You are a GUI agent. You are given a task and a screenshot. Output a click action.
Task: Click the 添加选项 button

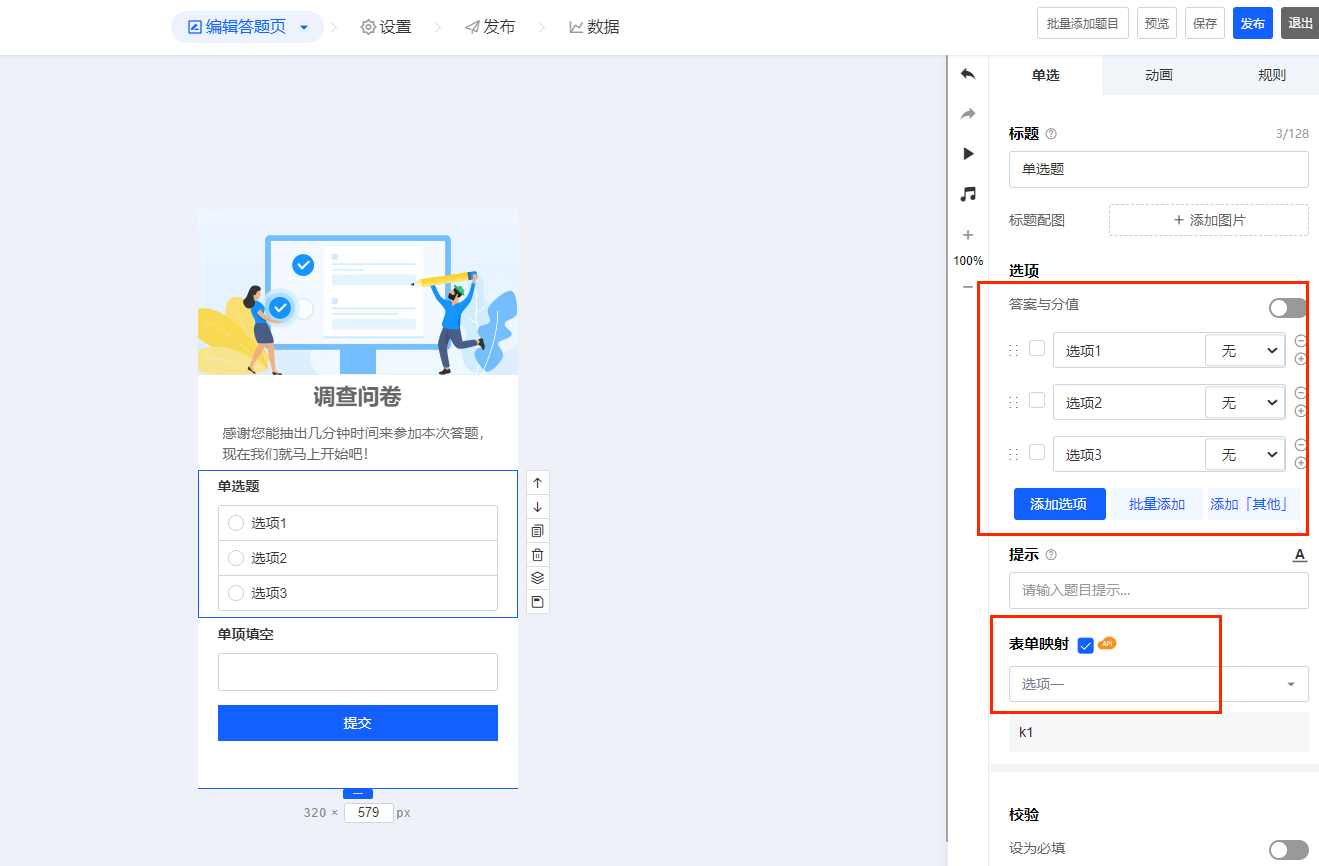coord(1058,504)
